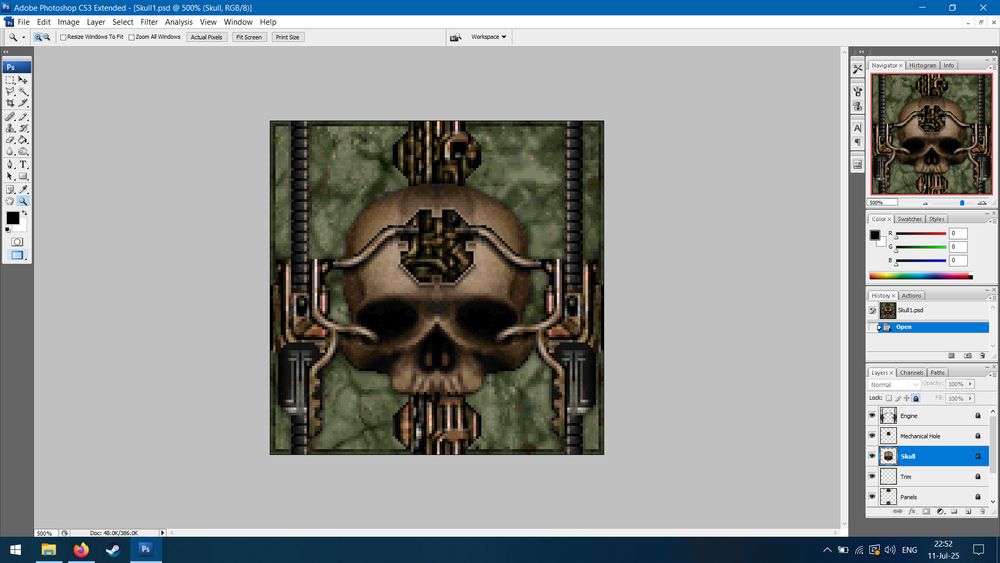This screenshot has width=1000, height=563.
Task: Select the Brush tool
Action: [23, 117]
